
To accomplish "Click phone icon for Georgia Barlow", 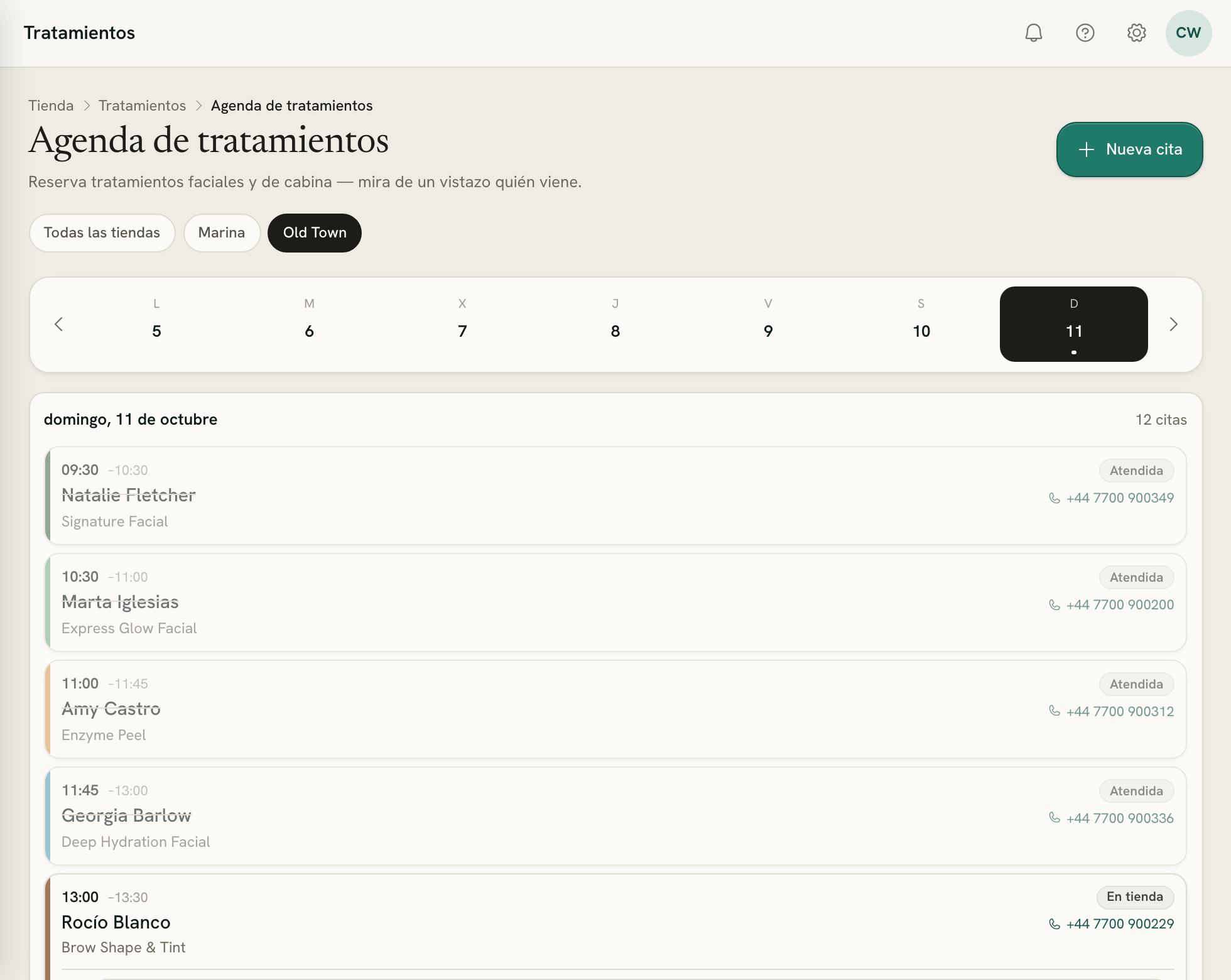I will [1055, 818].
